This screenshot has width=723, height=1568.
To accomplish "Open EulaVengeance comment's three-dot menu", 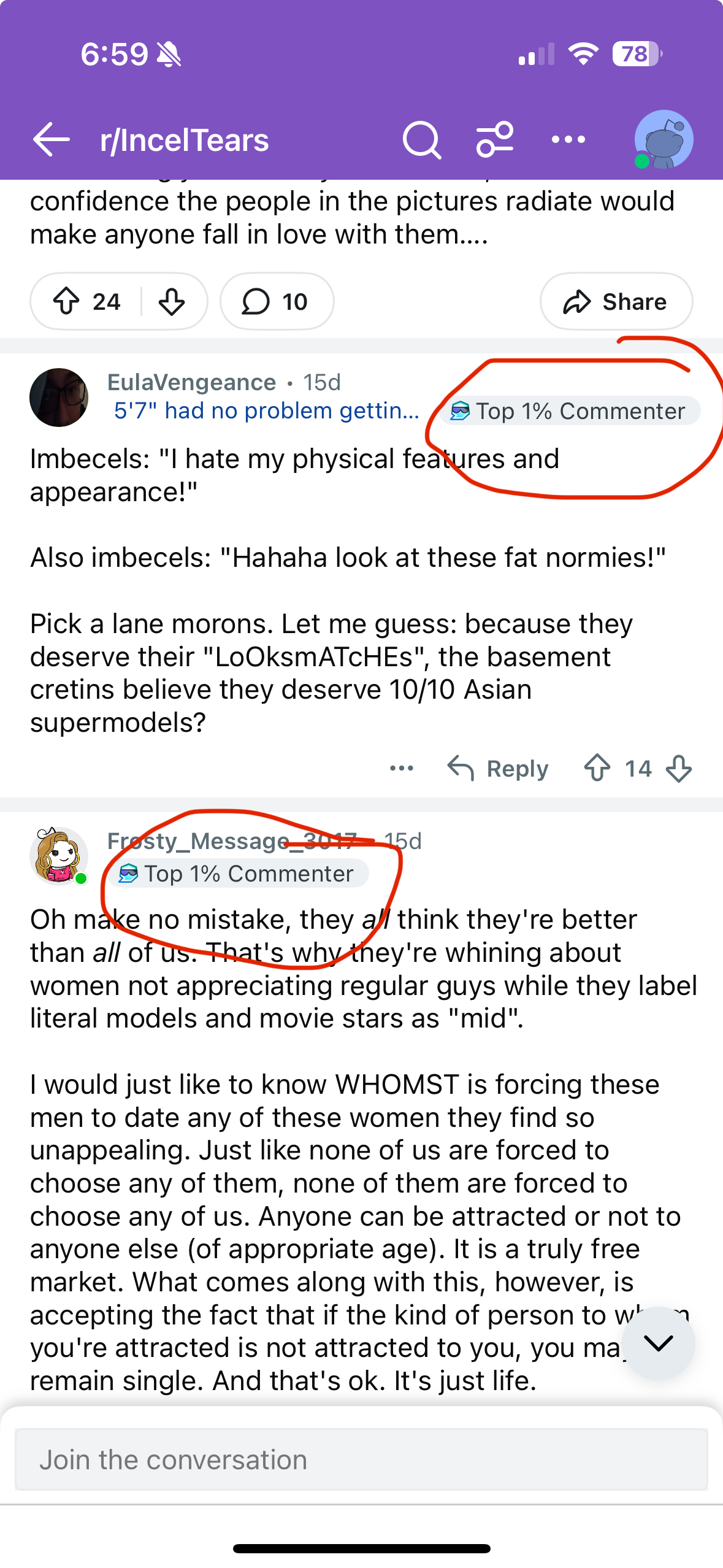I will (402, 768).
